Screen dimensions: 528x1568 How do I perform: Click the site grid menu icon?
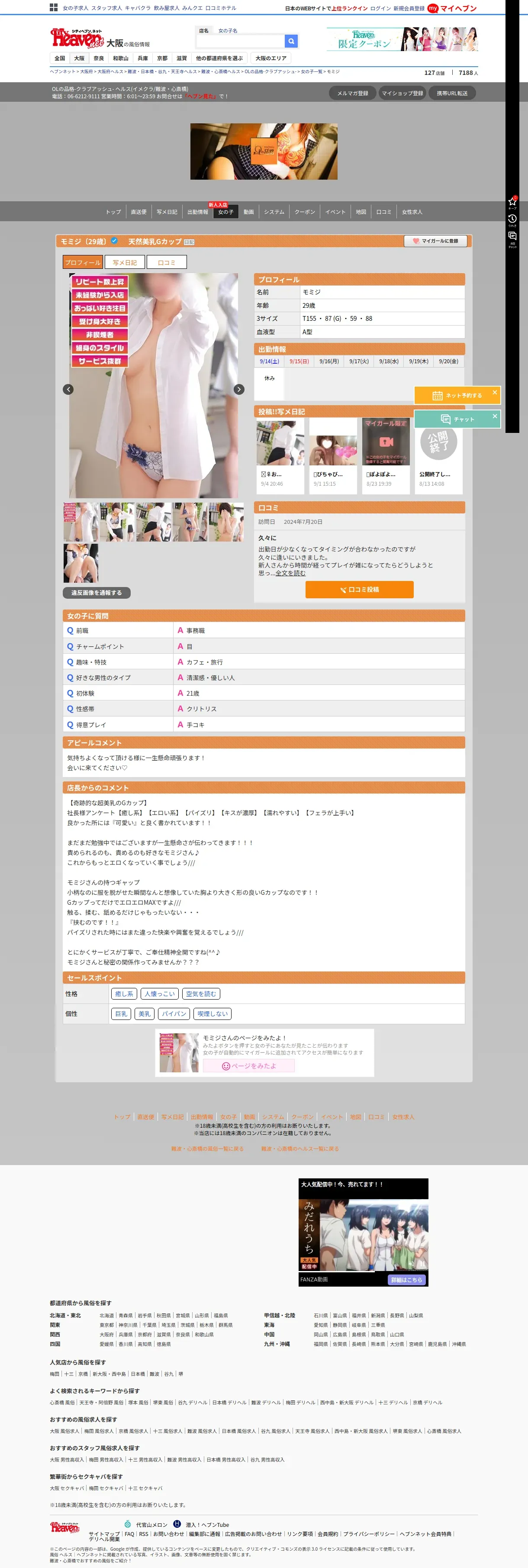coord(54,8)
